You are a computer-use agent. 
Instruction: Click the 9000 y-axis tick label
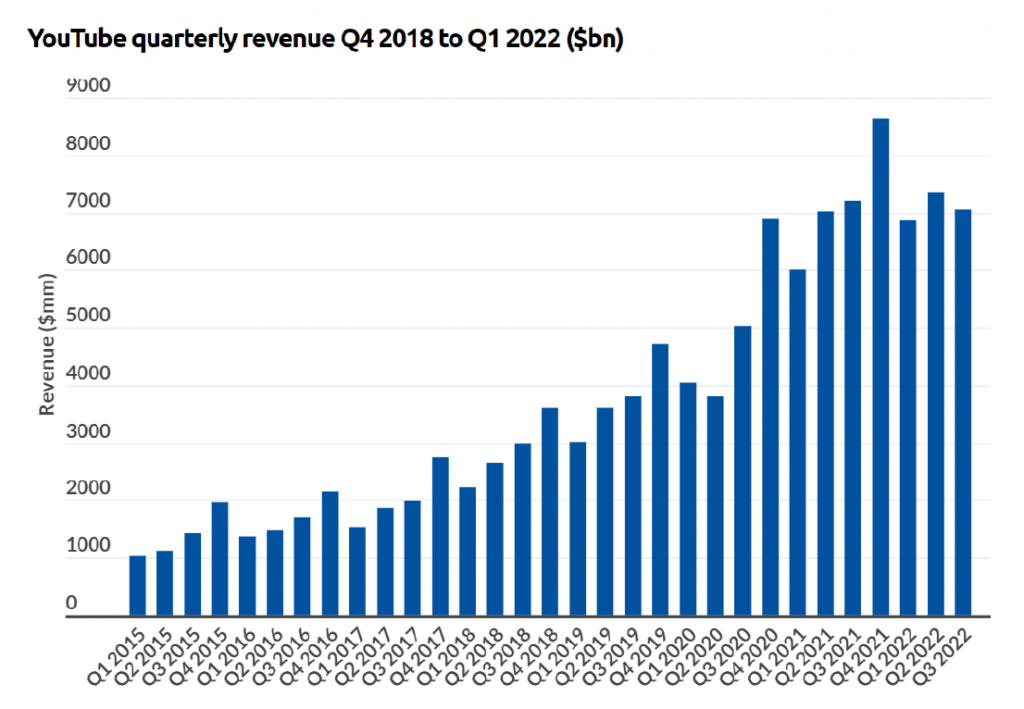(x=88, y=87)
